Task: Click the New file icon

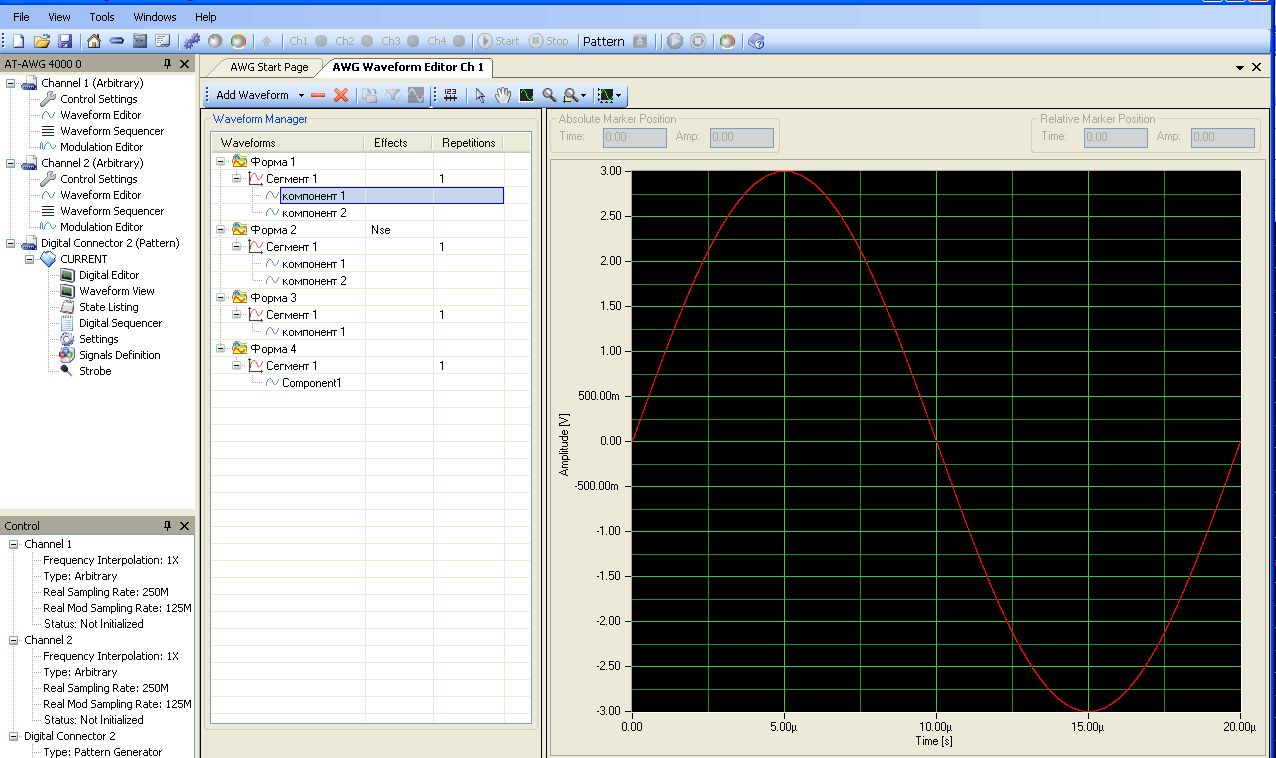Action: [19, 41]
